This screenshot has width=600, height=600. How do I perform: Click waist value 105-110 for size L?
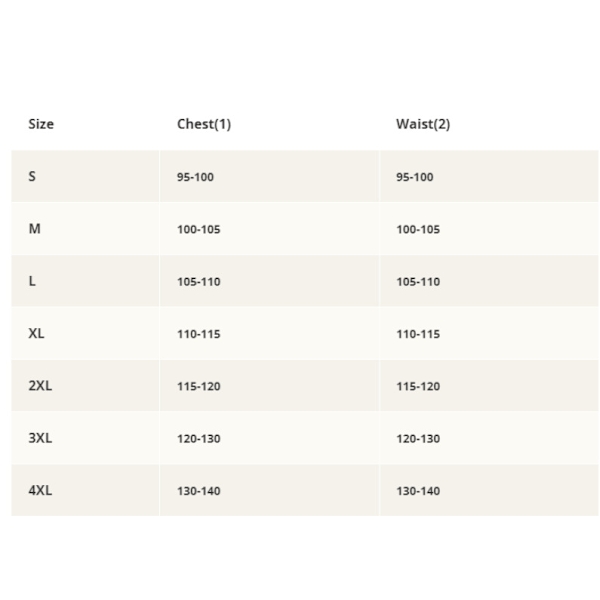tap(418, 282)
